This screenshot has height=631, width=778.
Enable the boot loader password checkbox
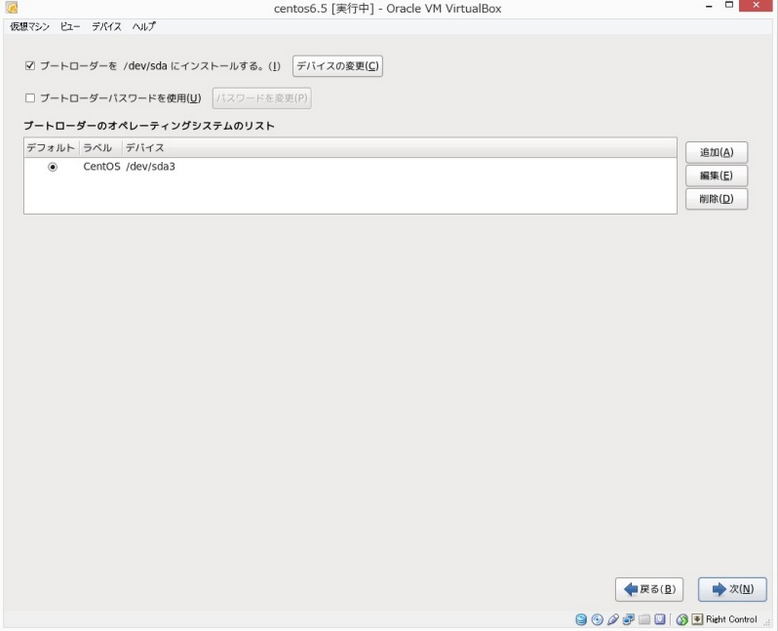pos(30,98)
